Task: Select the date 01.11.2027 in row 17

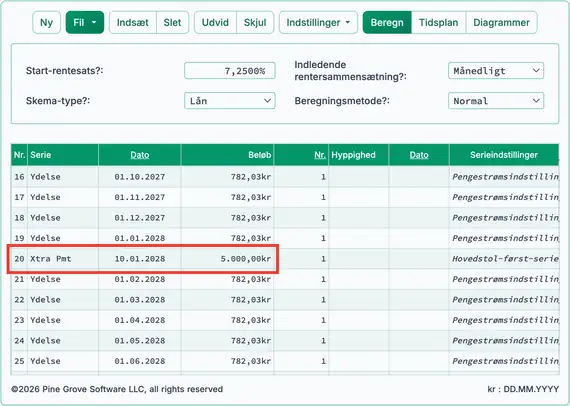Action: click(140, 197)
